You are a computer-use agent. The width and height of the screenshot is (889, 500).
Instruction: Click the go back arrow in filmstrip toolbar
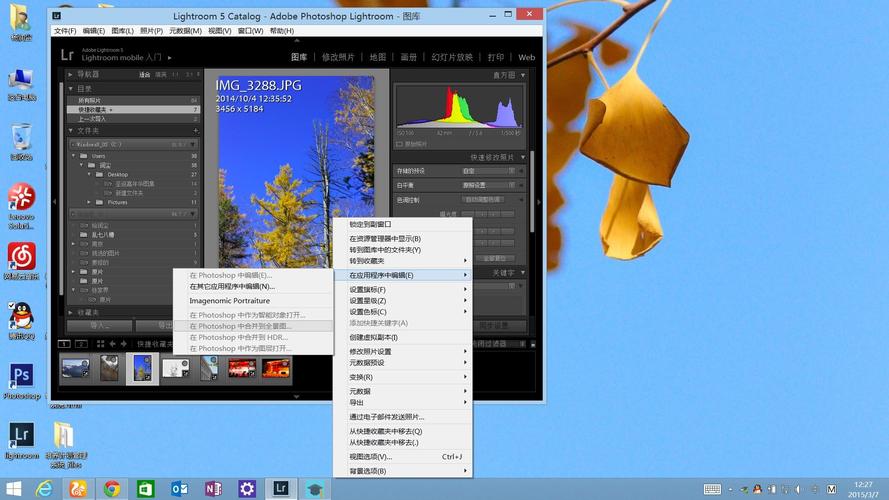[112, 344]
